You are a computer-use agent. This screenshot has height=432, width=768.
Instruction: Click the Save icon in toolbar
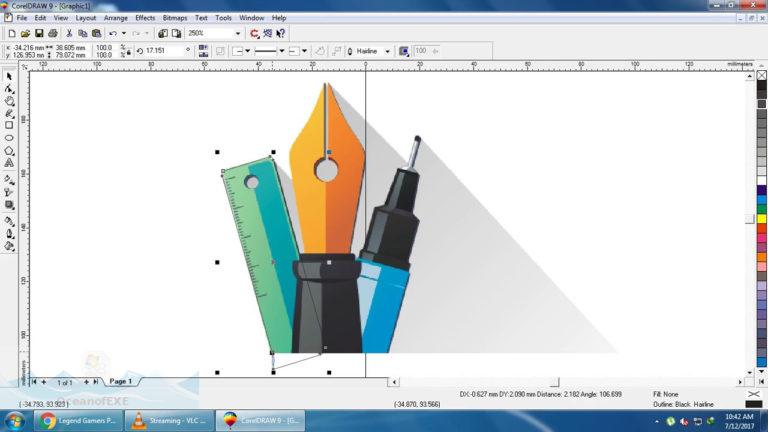click(x=39, y=33)
